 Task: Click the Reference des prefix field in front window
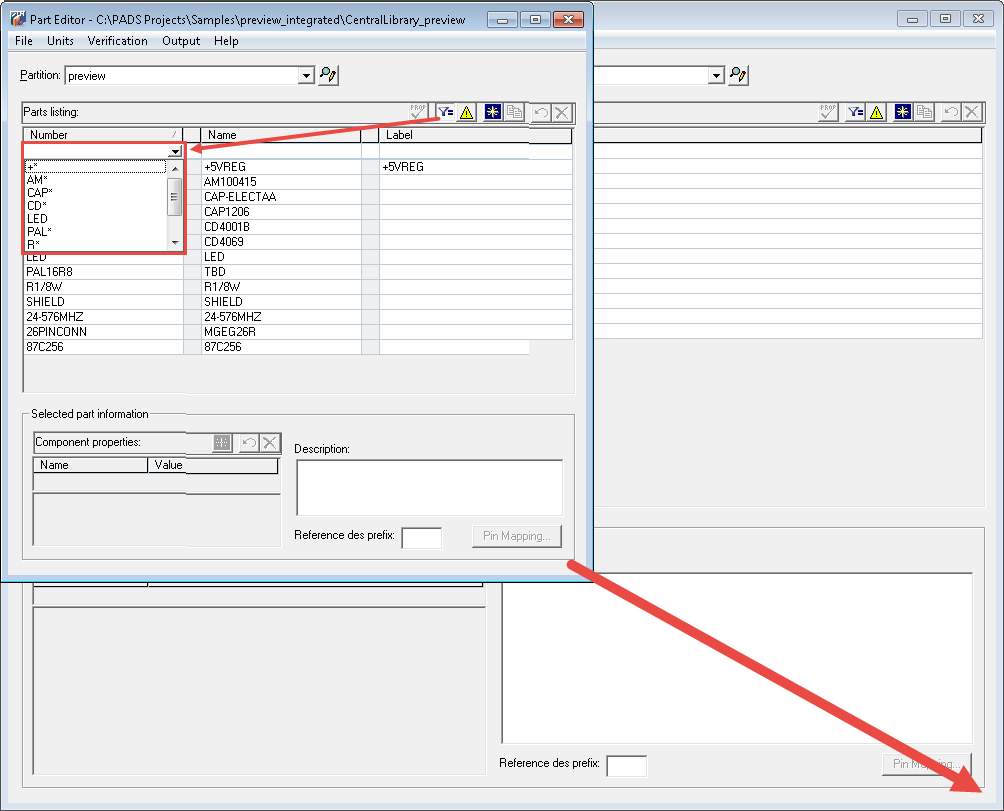(x=421, y=537)
